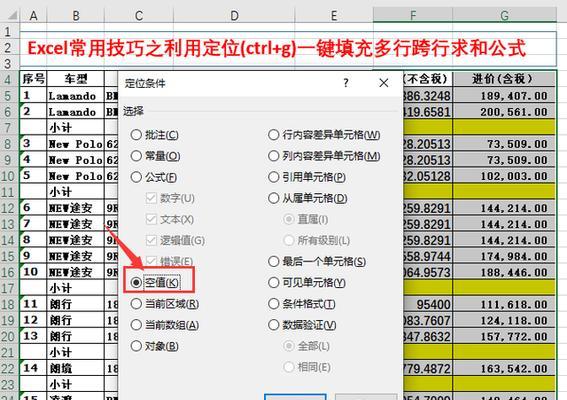Select the 相同(E) sub-option under 数据验证
This screenshot has height=400, width=567.
click(x=307, y=367)
